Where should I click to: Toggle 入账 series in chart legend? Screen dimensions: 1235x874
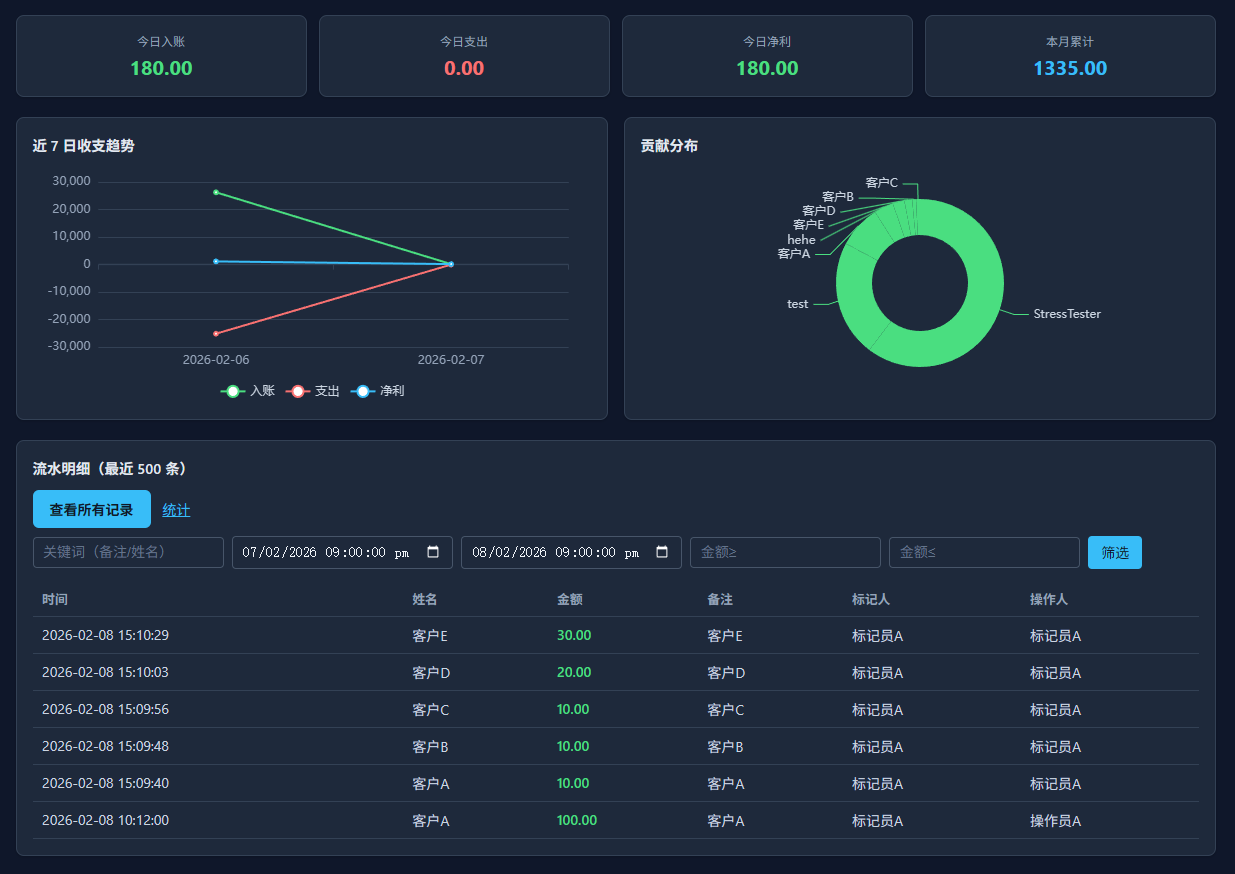pyautogui.click(x=247, y=391)
